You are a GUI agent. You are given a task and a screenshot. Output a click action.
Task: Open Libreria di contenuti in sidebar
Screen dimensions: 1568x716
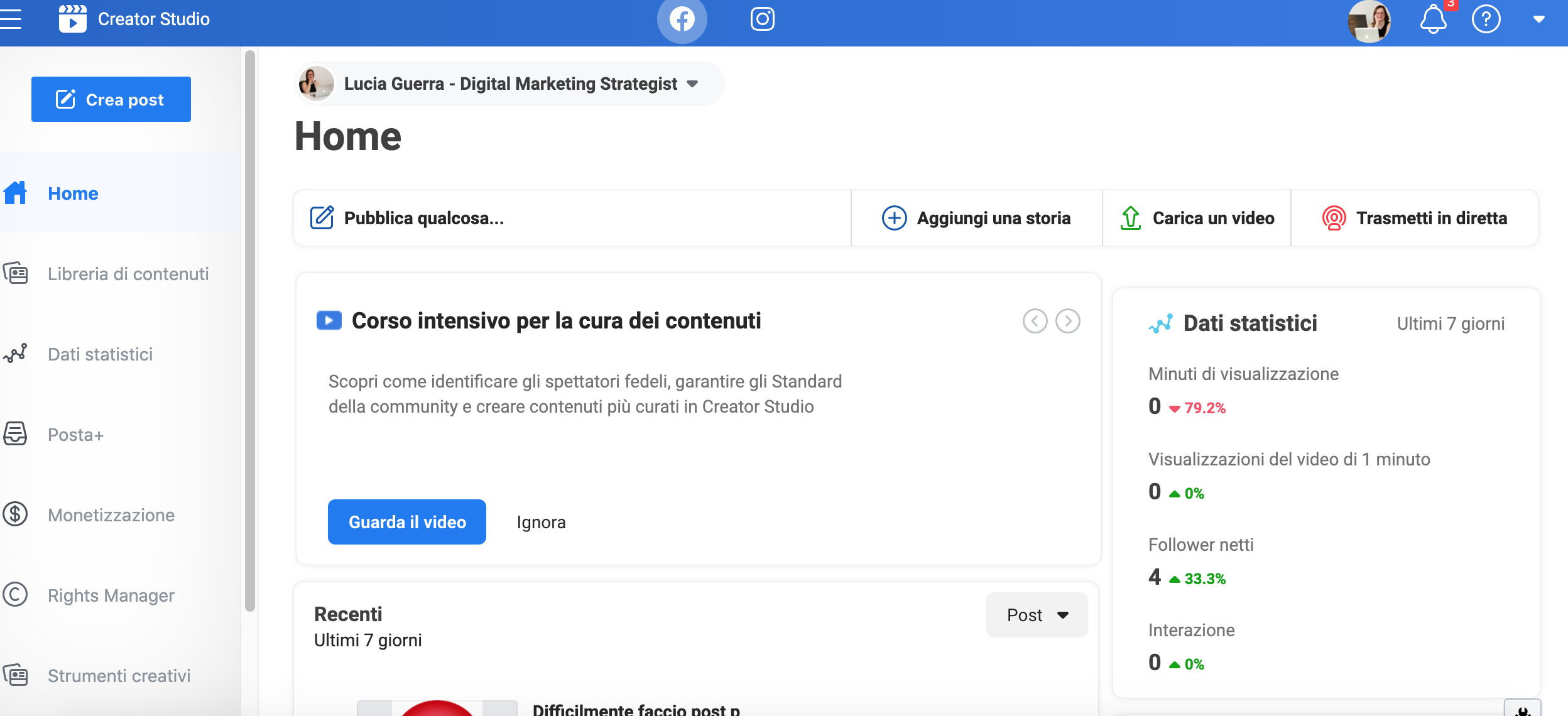(x=128, y=274)
